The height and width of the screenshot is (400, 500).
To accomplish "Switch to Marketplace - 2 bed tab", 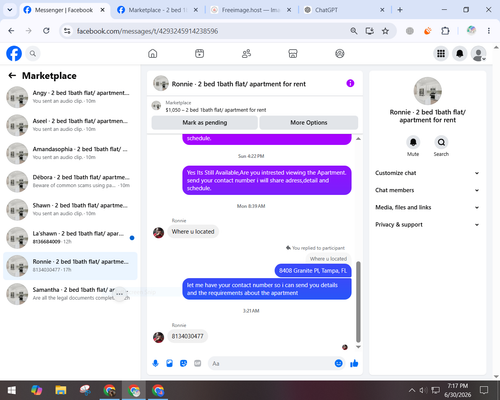I will [158, 10].
